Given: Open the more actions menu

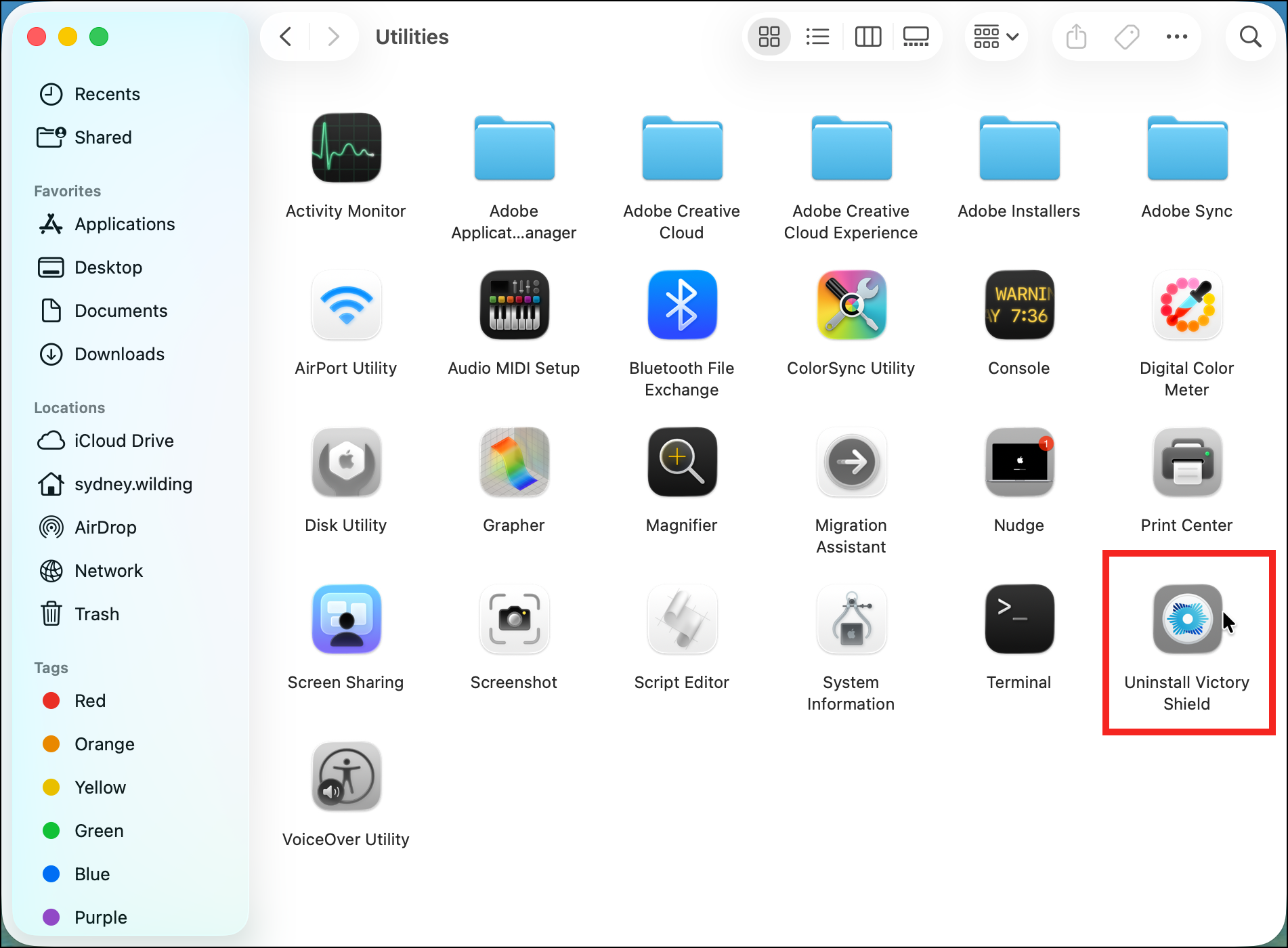Looking at the screenshot, I should click(x=1177, y=37).
